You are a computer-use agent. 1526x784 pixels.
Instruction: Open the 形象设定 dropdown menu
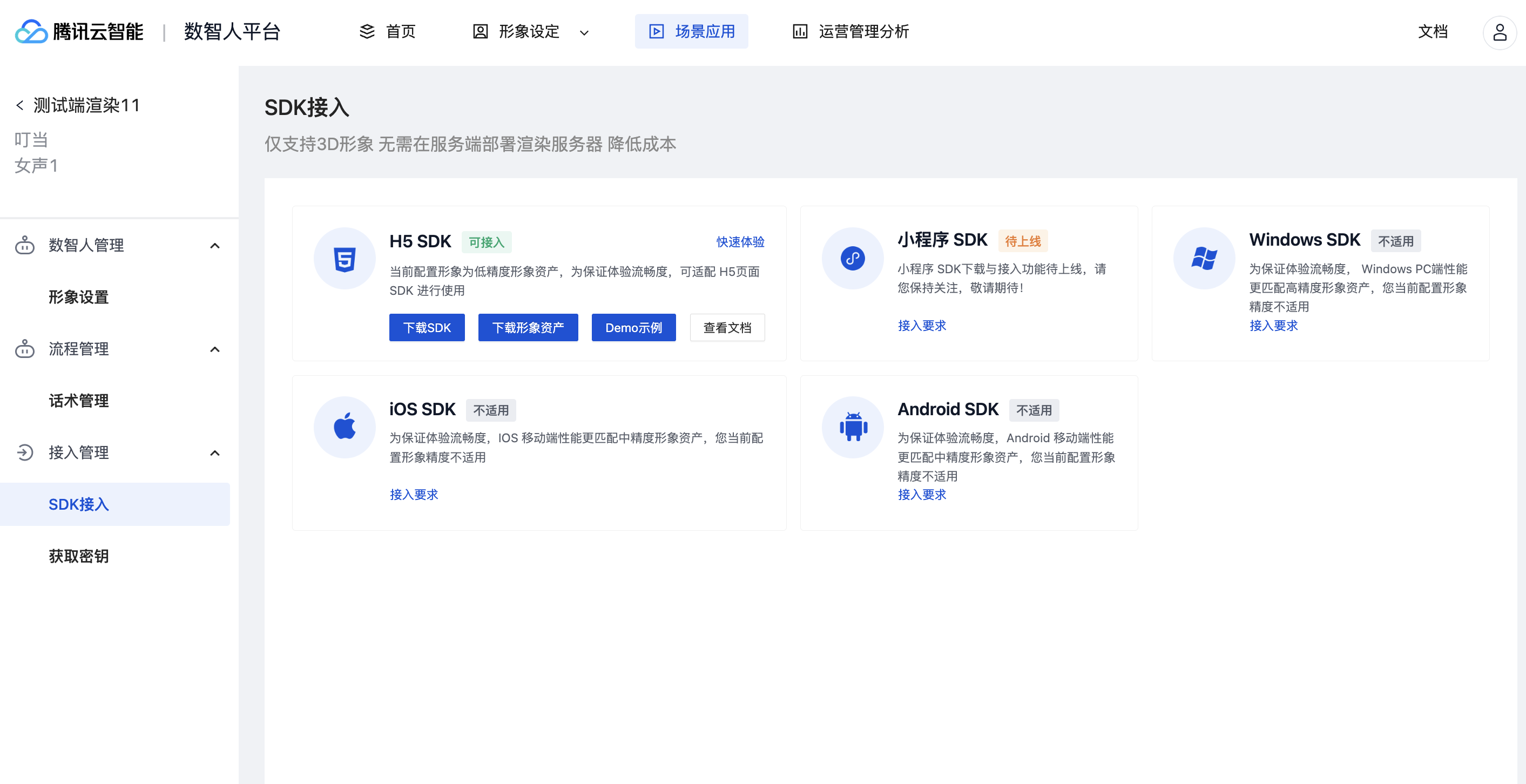tap(584, 32)
